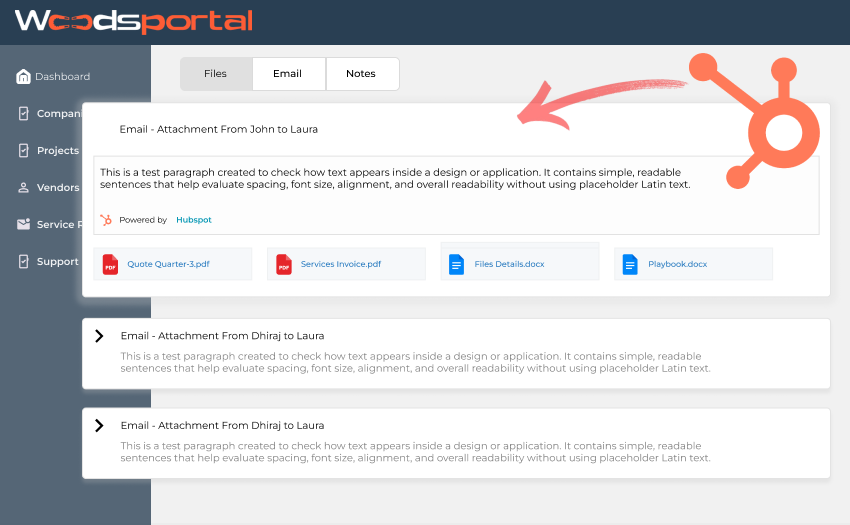Expand the last Dhiraj to Laura email
The width and height of the screenshot is (850, 525).
(99, 425)
